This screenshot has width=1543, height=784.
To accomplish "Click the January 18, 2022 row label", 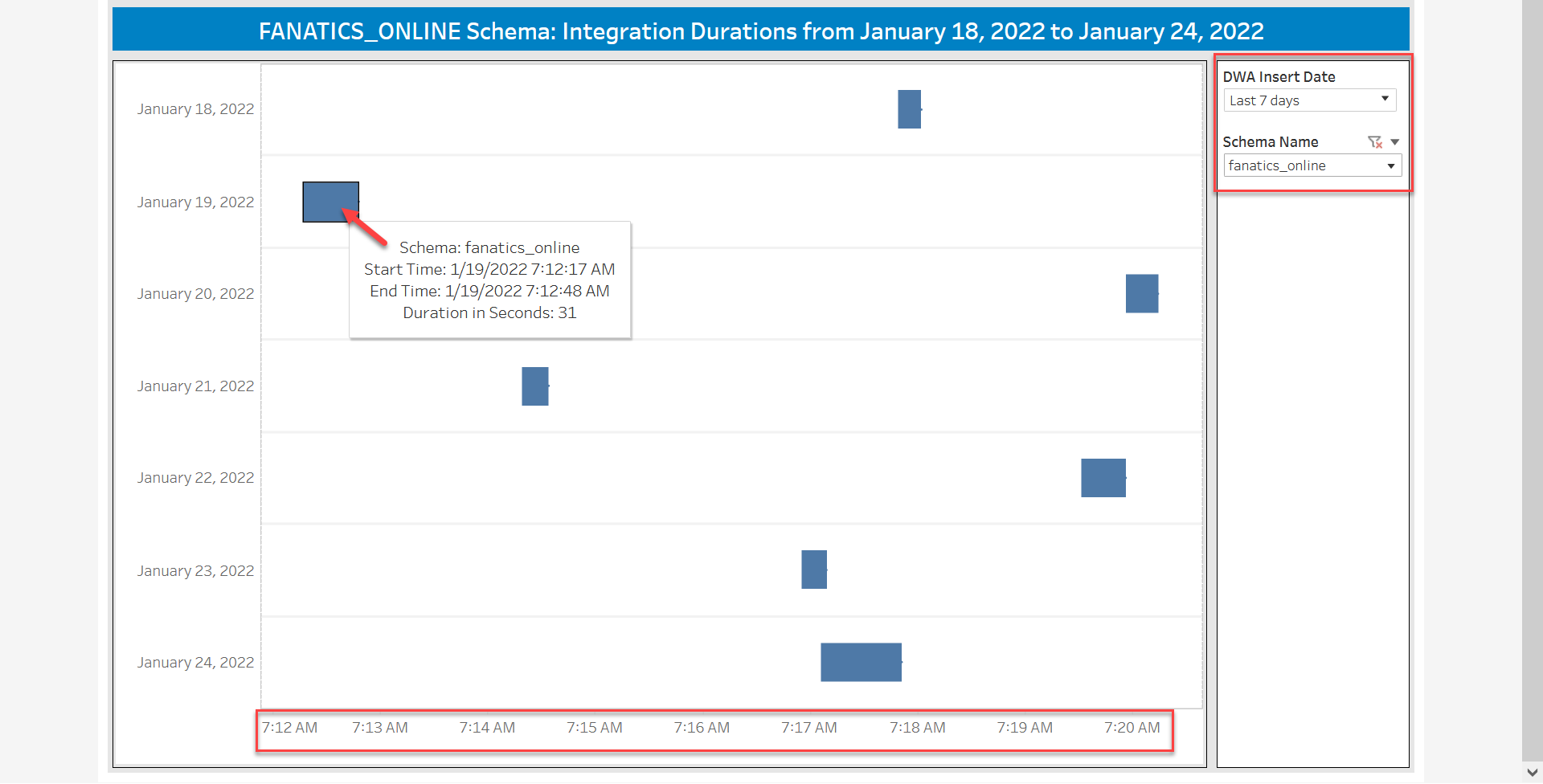I will click(195, 109).
